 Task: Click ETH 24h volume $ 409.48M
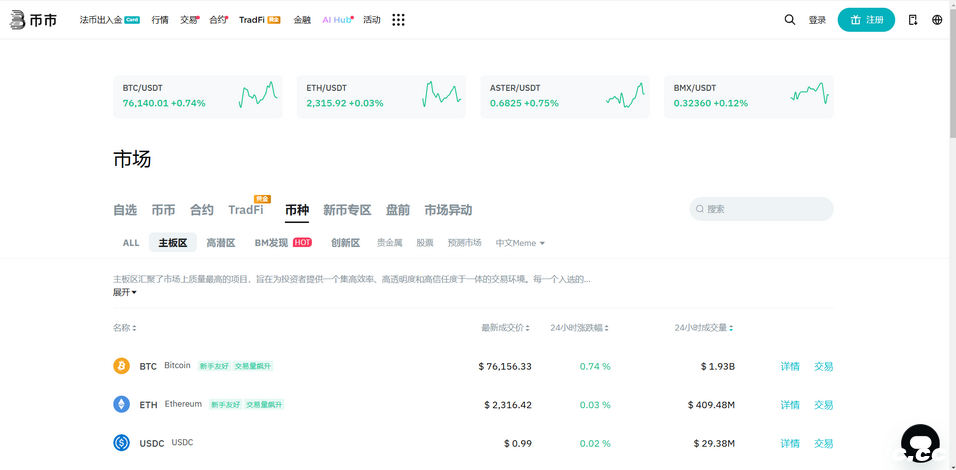coord(711,405)
